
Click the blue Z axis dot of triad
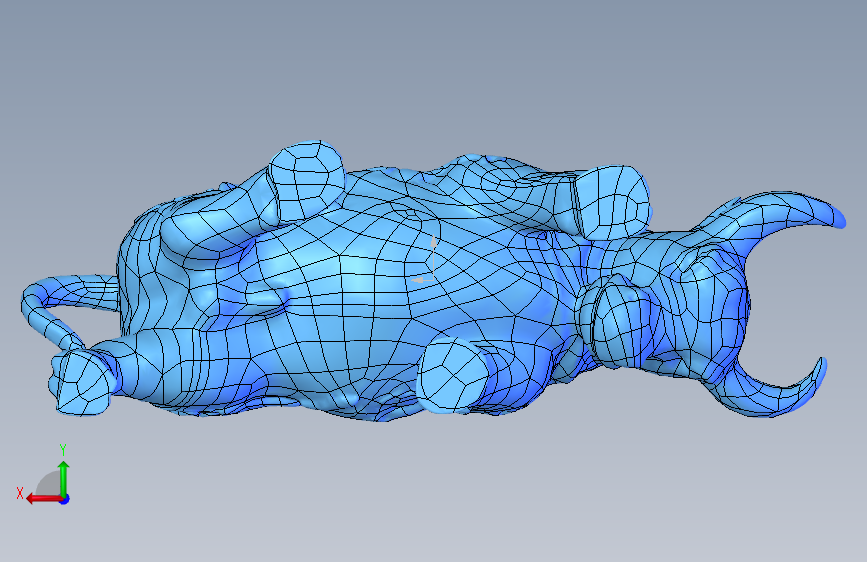point(65,499)
